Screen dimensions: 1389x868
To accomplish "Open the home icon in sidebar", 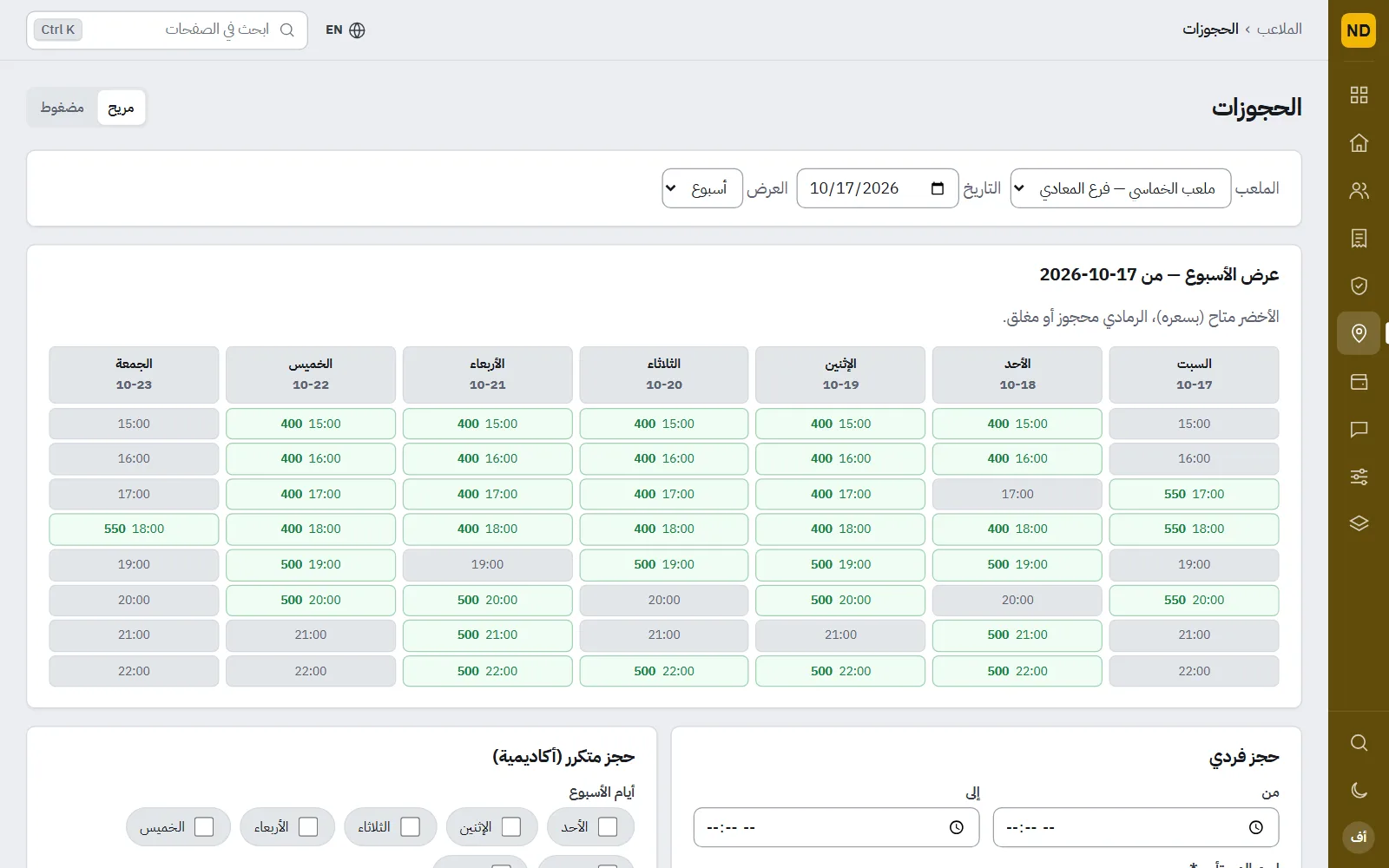I will [x=1359, y=142].
